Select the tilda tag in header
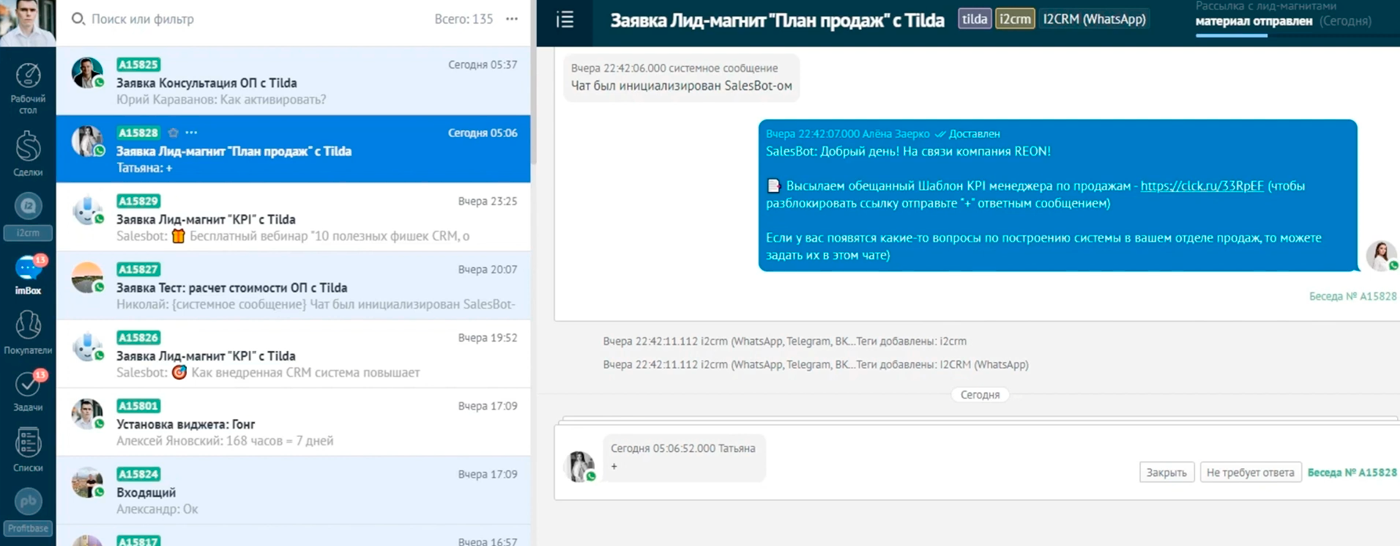The image size is (1400, 546). coord(974,19)
